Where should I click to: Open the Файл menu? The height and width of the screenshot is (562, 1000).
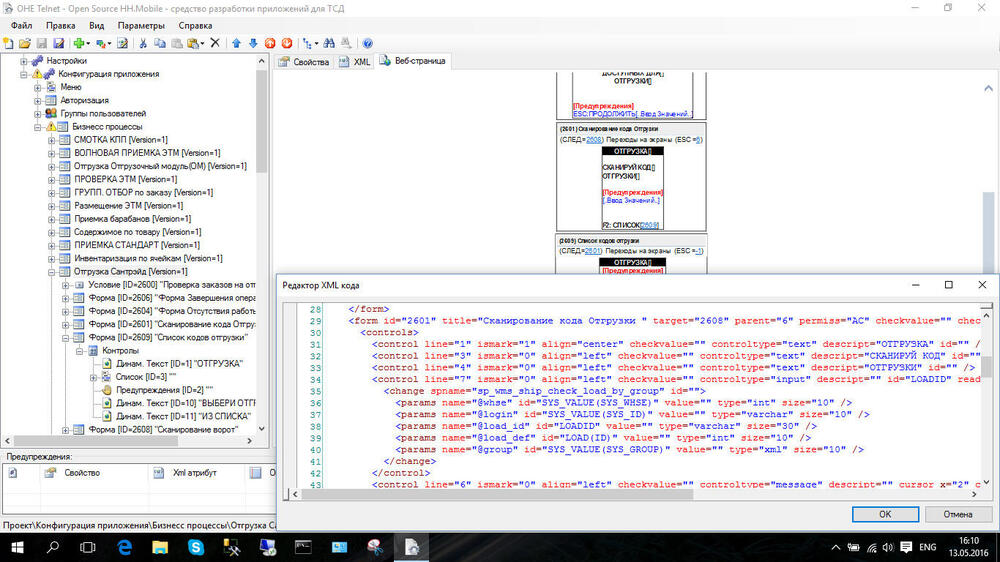[x=21, y=26]
